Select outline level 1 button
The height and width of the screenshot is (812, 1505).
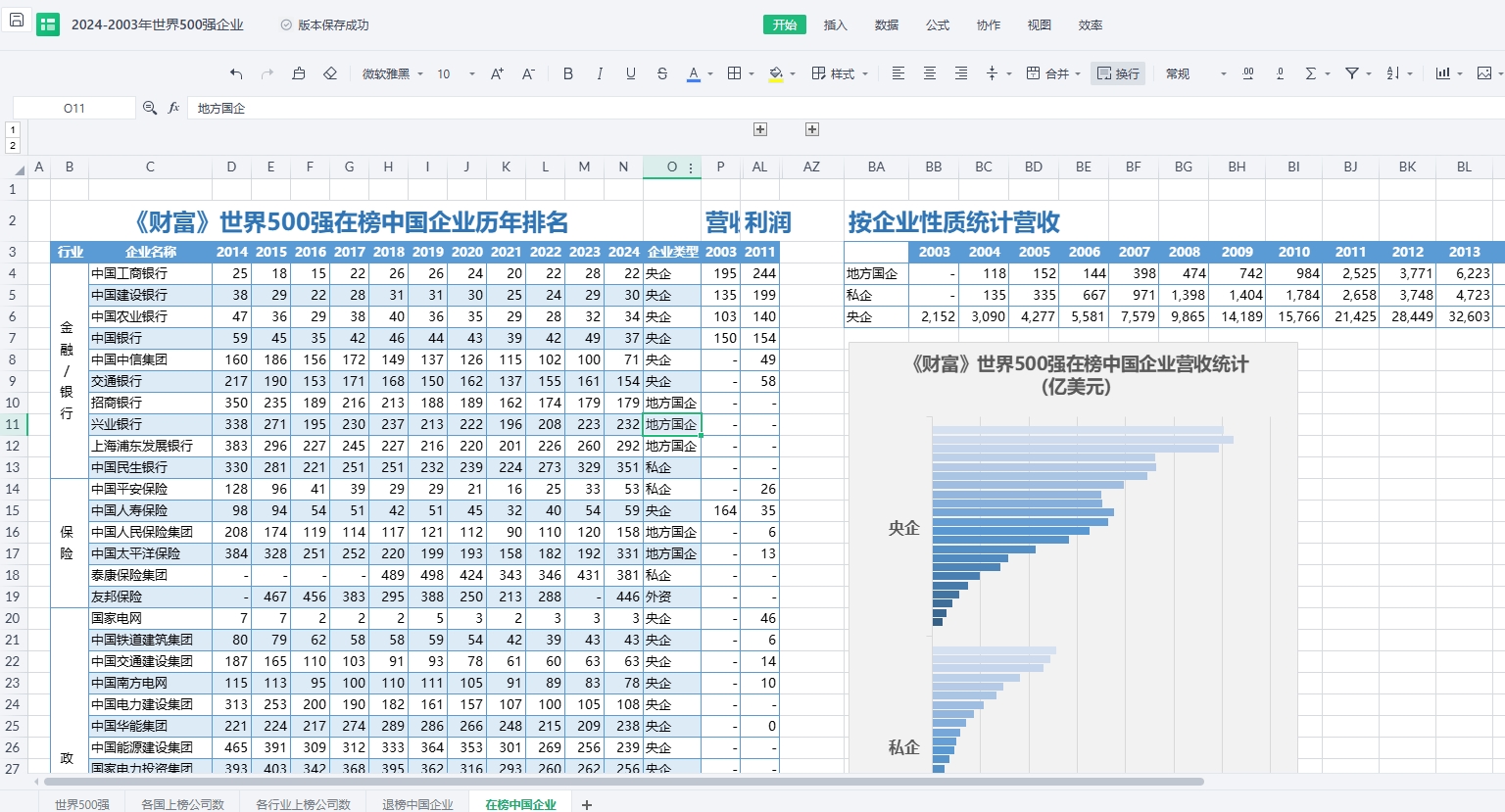13,129
